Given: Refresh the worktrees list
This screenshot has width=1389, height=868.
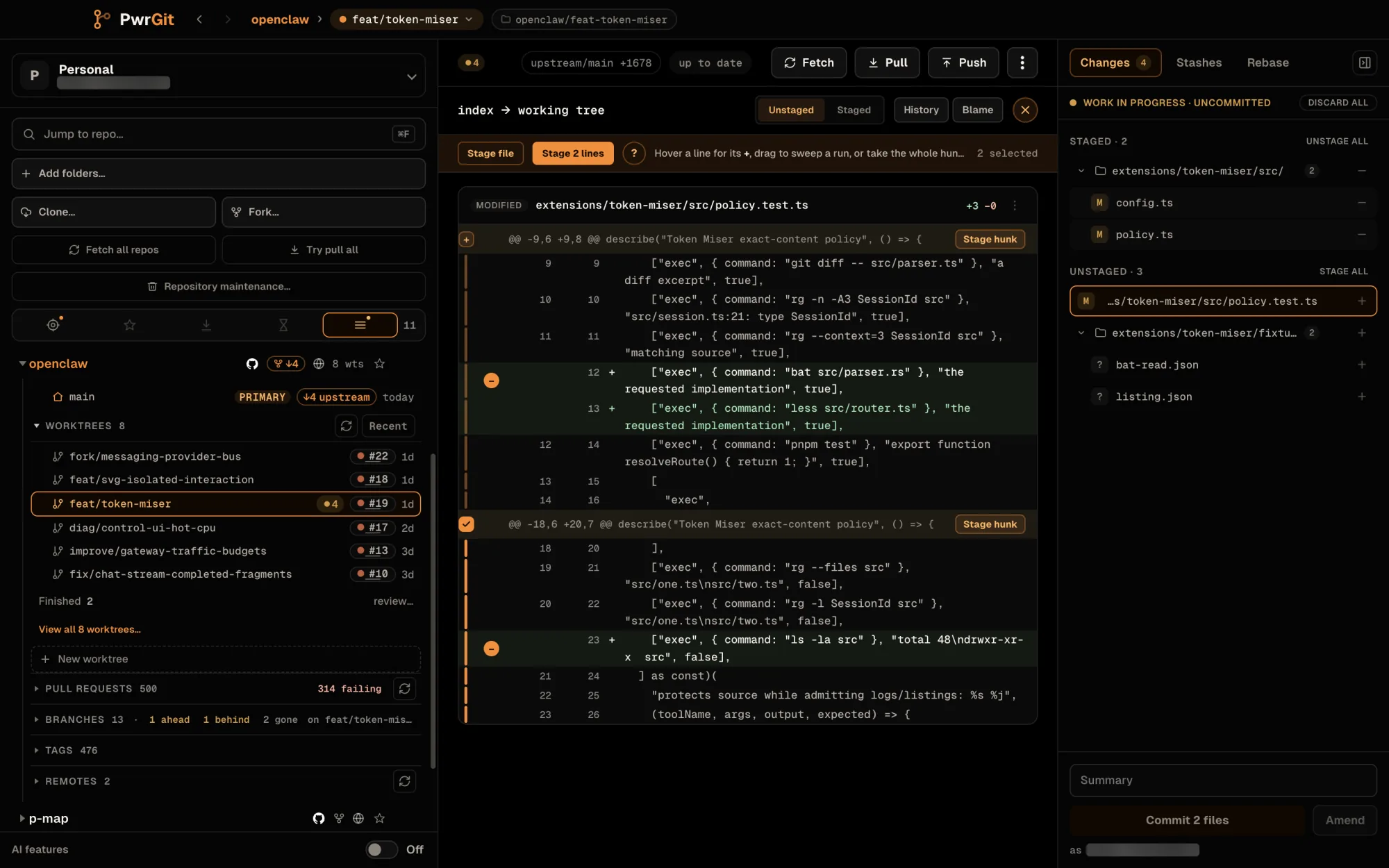Looking at the screenshot, I should pos(346,426).
